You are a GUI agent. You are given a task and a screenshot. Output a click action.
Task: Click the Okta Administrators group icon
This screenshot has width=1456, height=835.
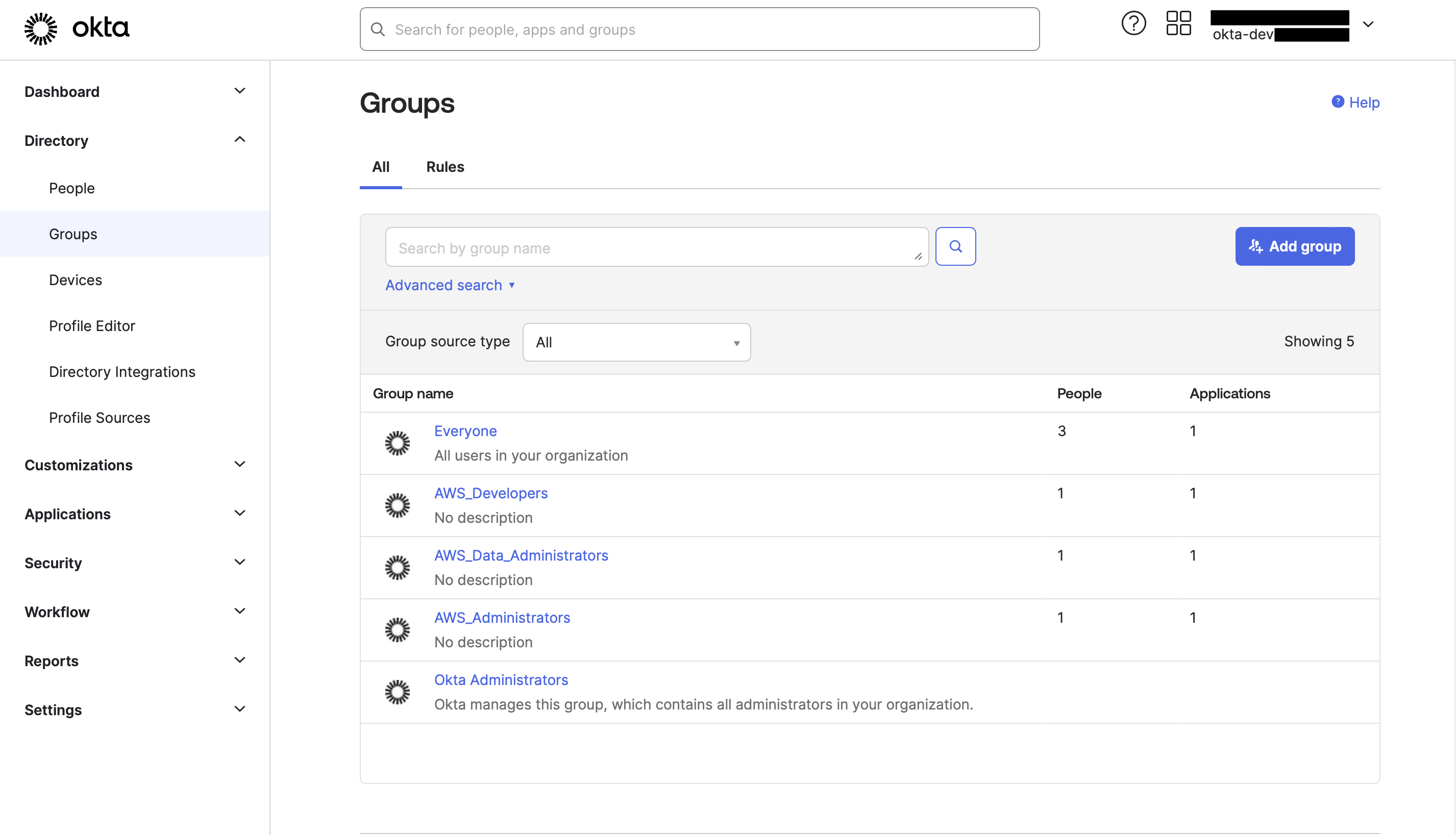coord(398,692)
